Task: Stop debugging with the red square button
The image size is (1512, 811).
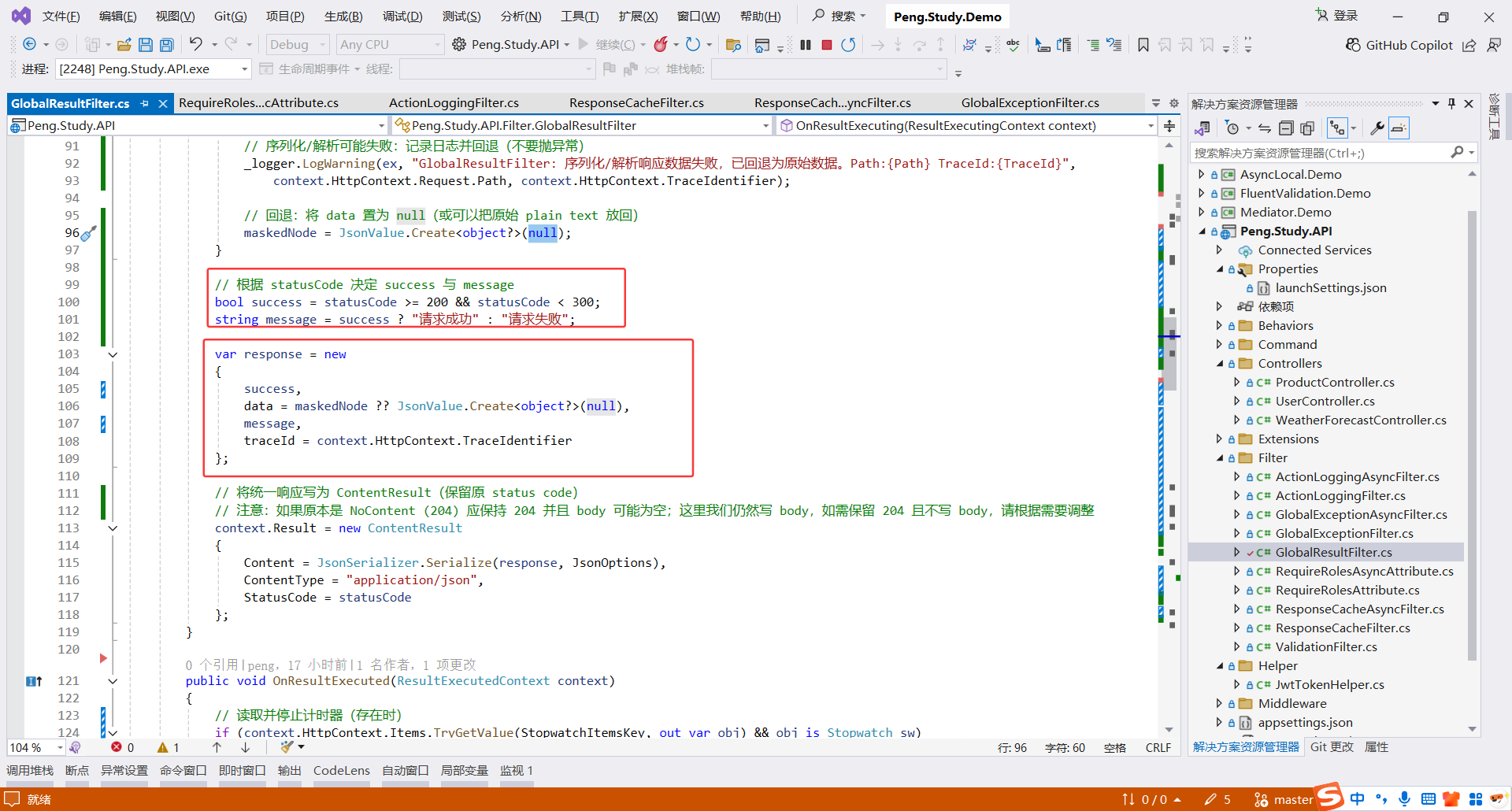Action: pos(826,45)
